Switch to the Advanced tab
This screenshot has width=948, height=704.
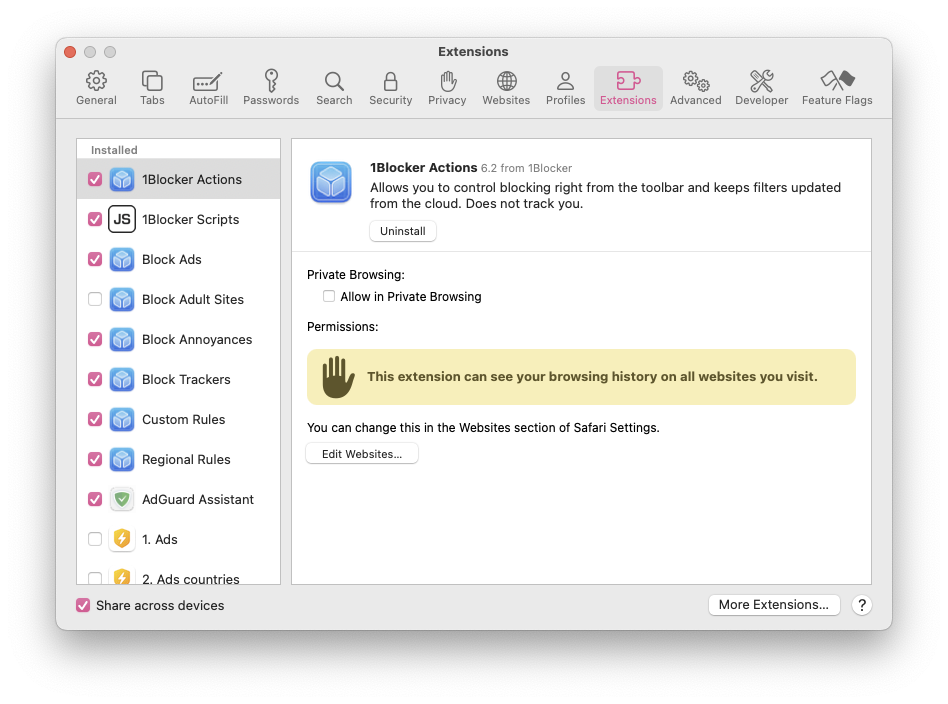click(x=695, y=87)
